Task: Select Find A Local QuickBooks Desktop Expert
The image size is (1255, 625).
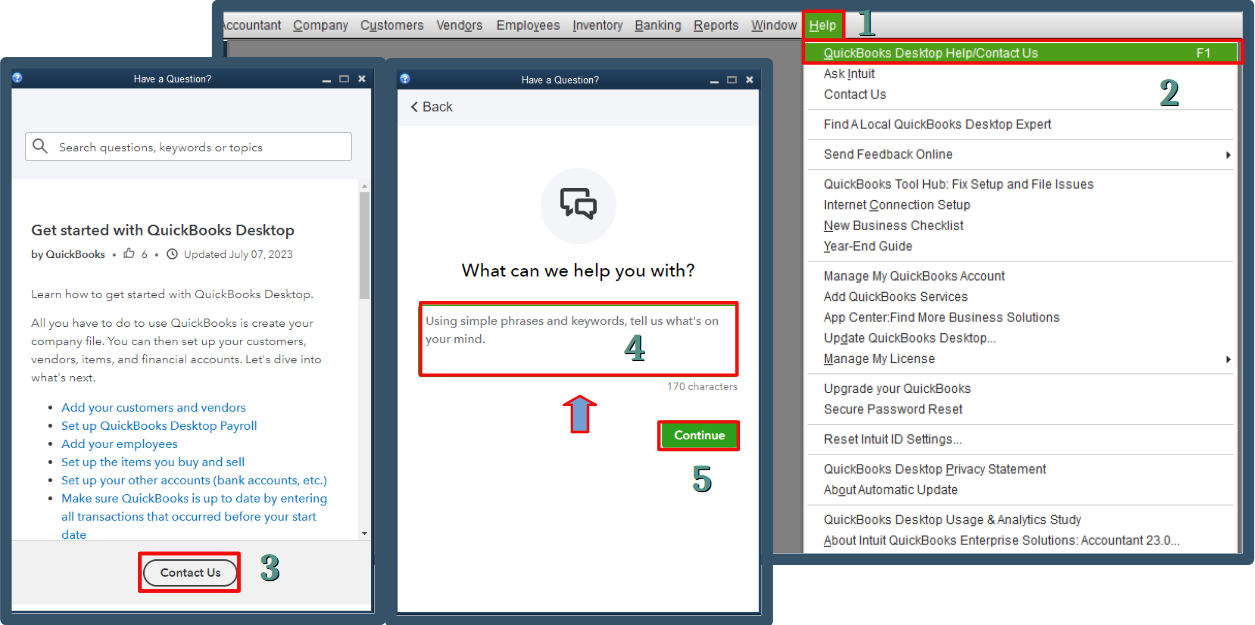Action: [937, 124]
